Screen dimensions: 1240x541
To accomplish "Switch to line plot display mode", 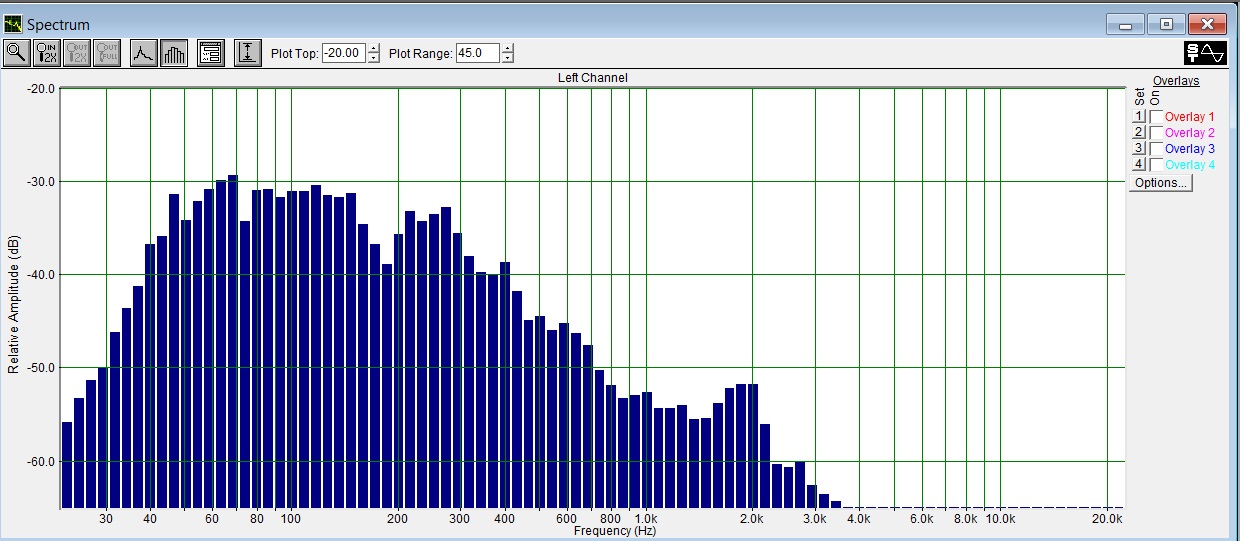I will (144, 53).
